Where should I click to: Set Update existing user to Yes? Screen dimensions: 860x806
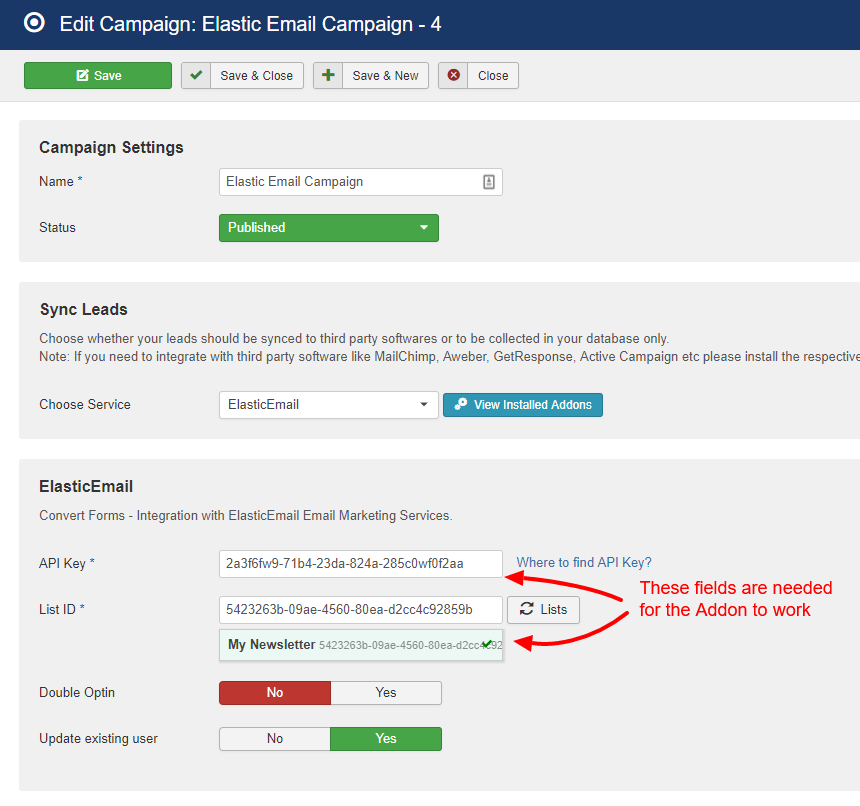pyautogui.click(x=386, y=739)
